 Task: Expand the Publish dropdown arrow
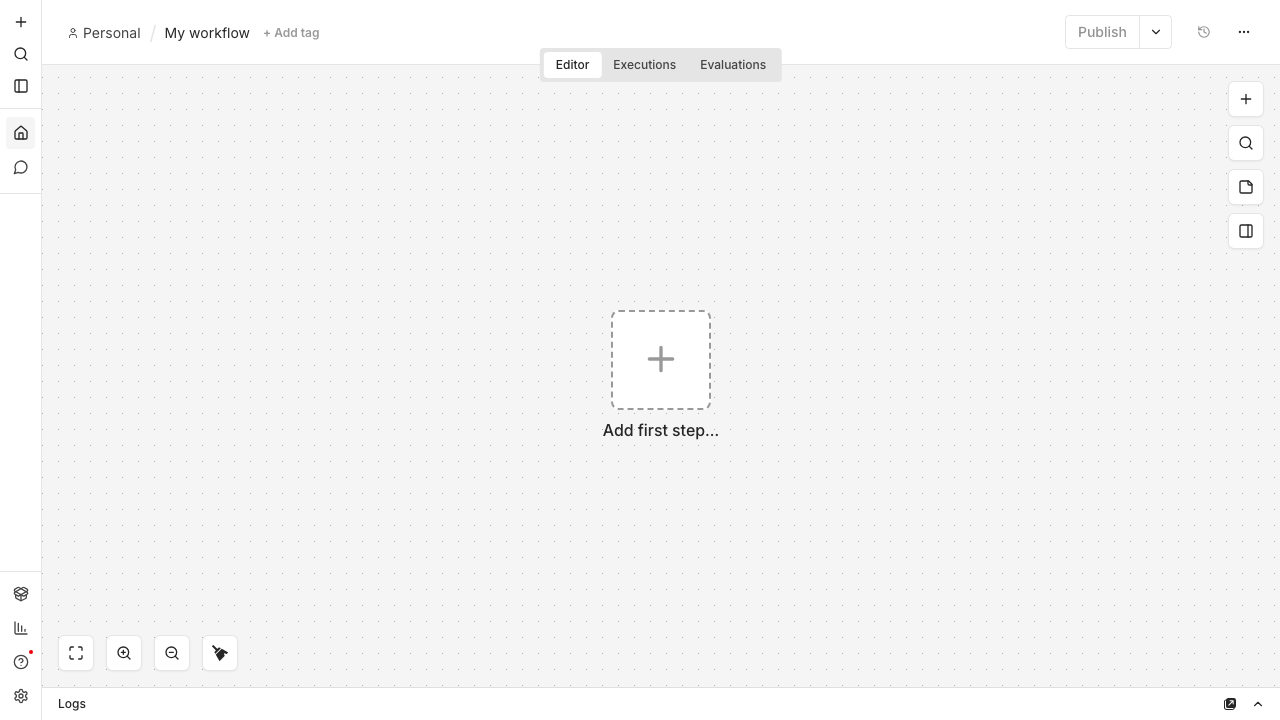tap(1156, 32)
